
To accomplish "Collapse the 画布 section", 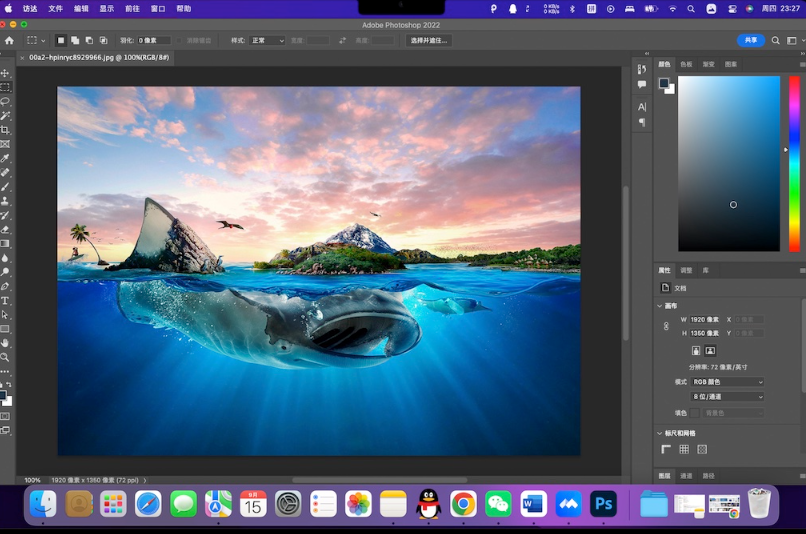I will click(x=660, y=306).
